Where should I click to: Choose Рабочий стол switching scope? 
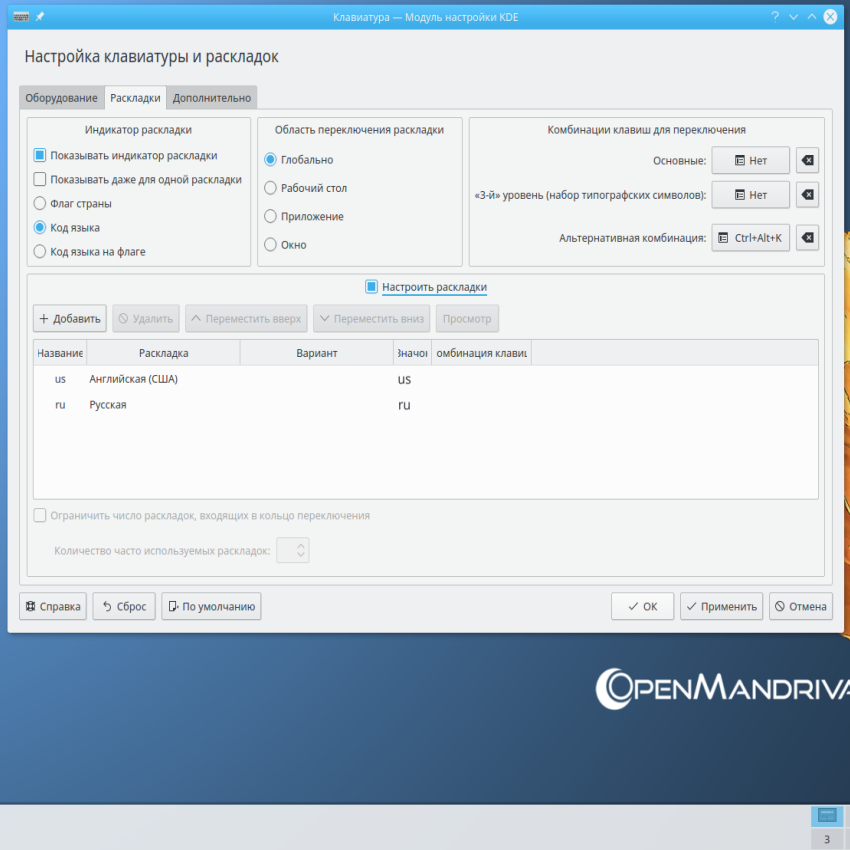(270, 188)
